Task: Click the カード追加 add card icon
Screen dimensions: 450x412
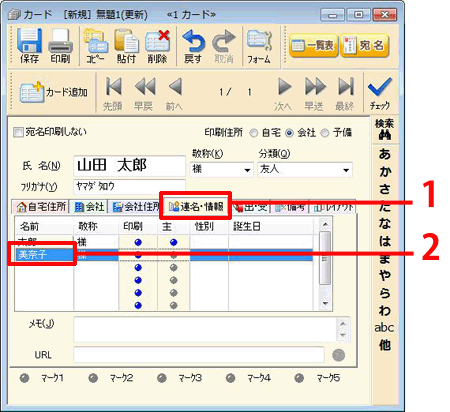Action: pyautogui.click(x=32, y=92)
